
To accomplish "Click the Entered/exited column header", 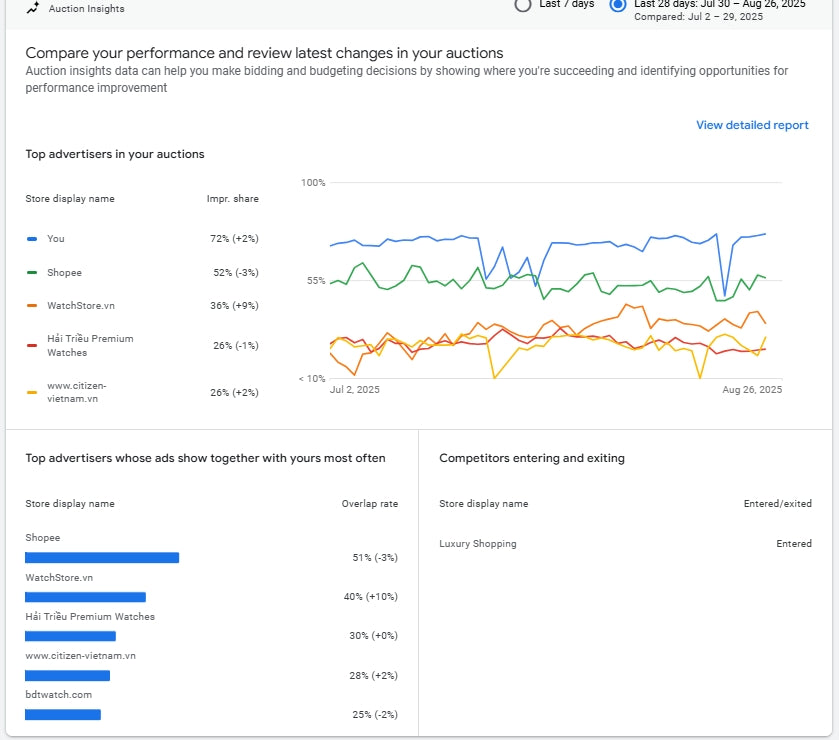I will pos(777,503).
